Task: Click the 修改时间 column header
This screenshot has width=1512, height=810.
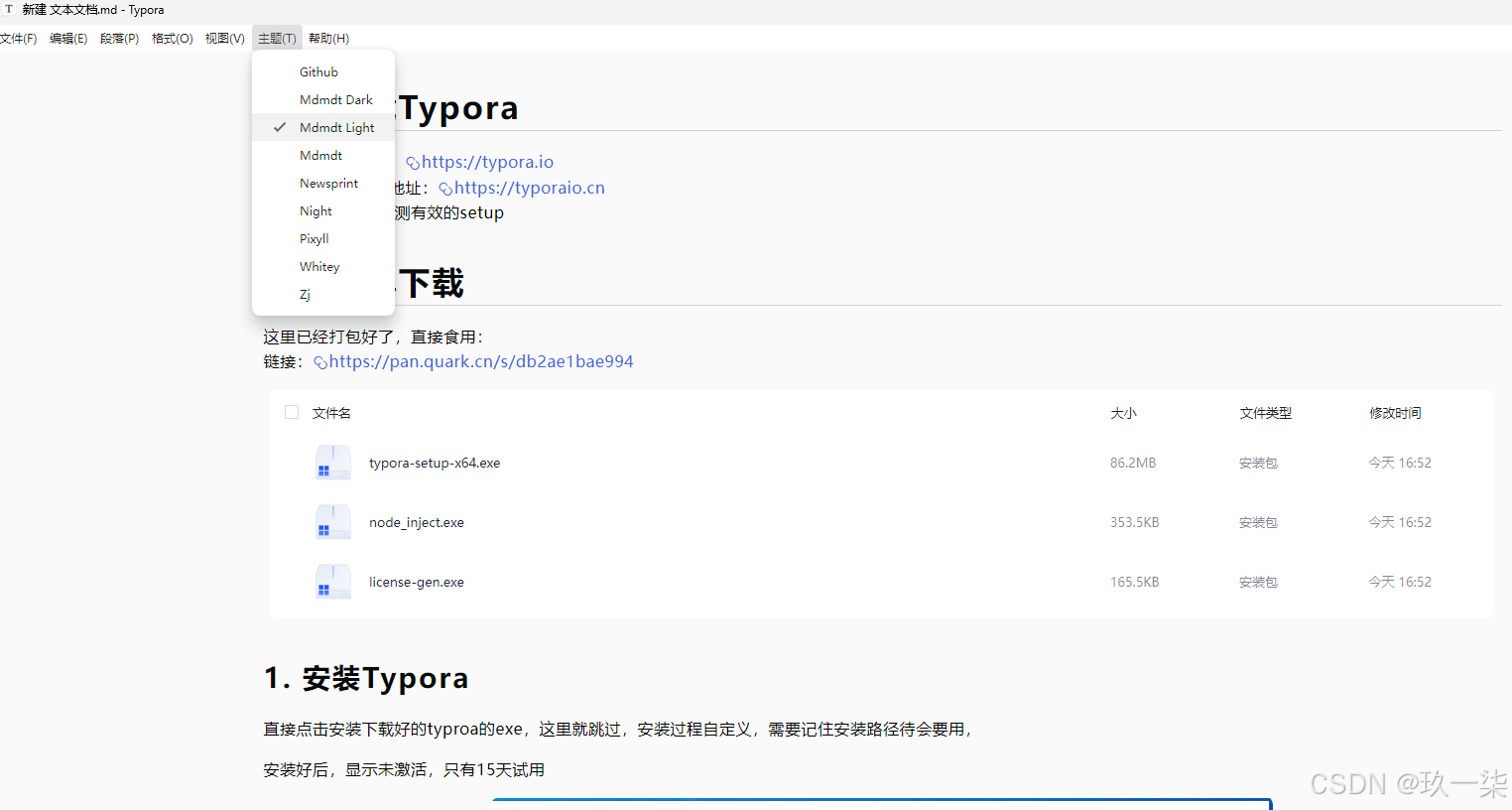Action: tap(1395, 413)
